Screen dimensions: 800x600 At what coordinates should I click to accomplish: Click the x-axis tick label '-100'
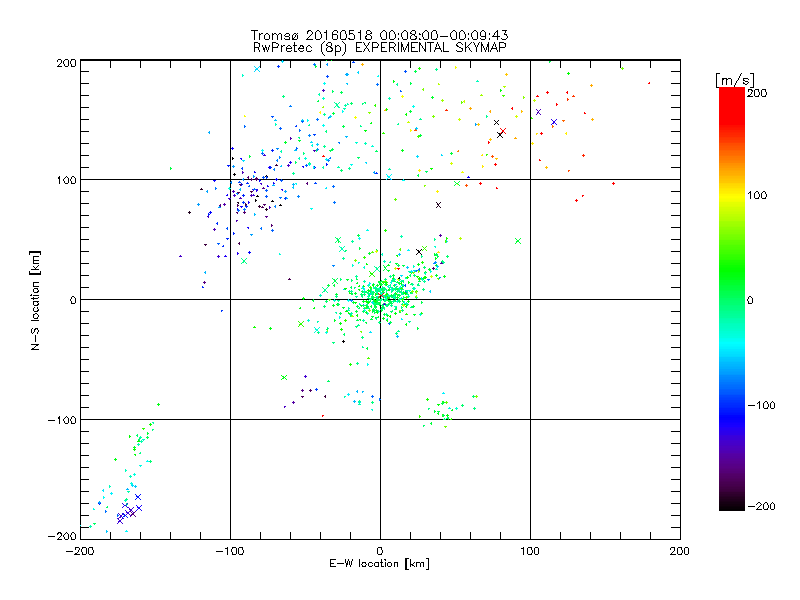point(230,551)
